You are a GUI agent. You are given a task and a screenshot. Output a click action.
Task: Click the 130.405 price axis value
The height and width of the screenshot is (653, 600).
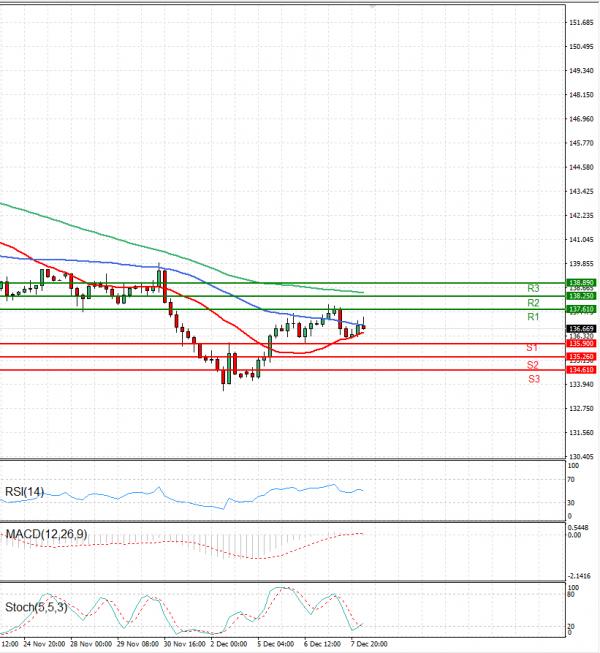[581, 457]
